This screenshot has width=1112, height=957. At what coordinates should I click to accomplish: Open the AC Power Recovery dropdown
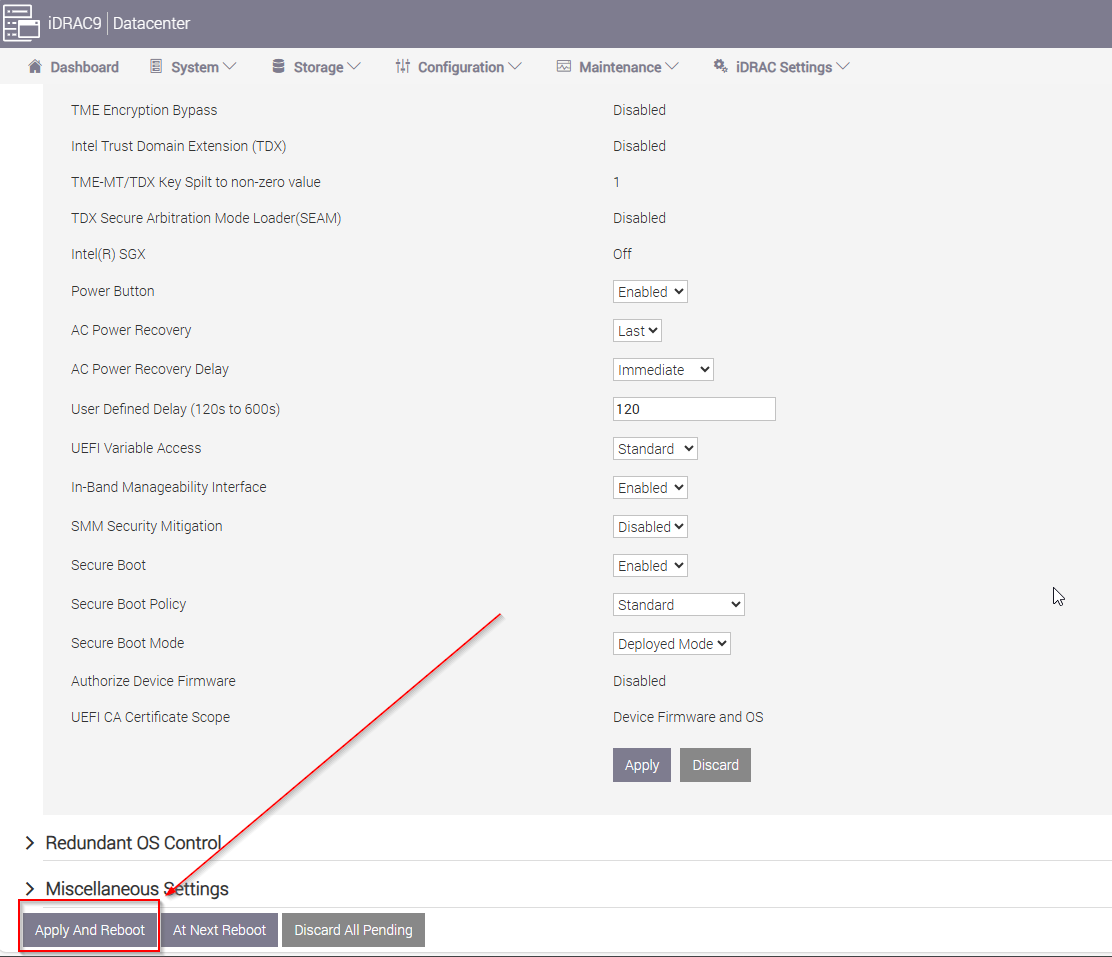pos(637,331)
